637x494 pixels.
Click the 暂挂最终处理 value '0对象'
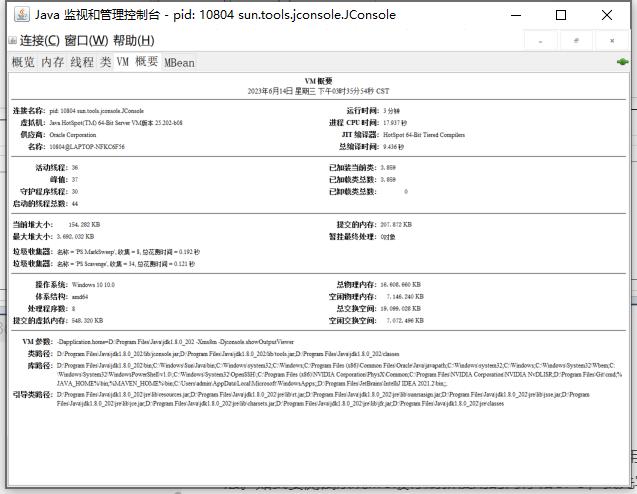pos(388,237)
